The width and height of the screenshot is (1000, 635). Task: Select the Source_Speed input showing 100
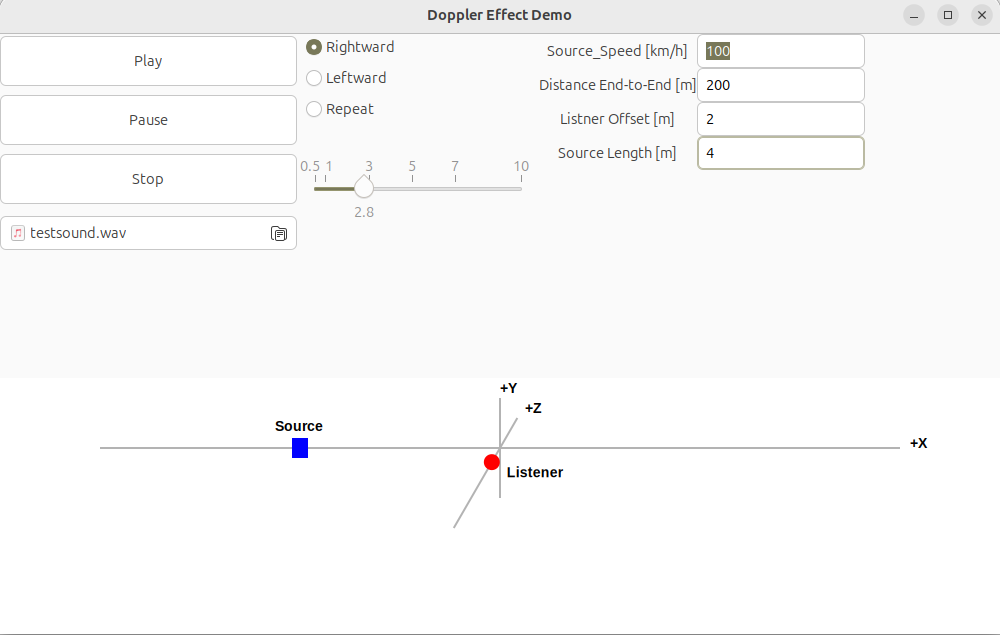[x=780, y=50]
